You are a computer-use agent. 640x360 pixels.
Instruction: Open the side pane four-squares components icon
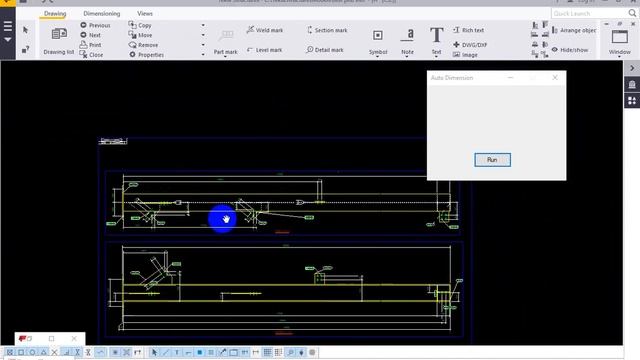coord(632,100)
